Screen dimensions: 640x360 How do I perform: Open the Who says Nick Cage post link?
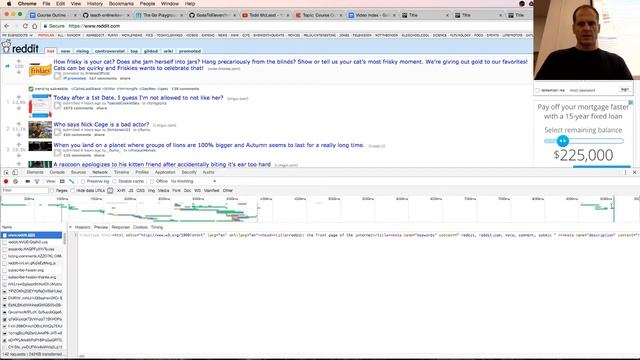(101, 124)
